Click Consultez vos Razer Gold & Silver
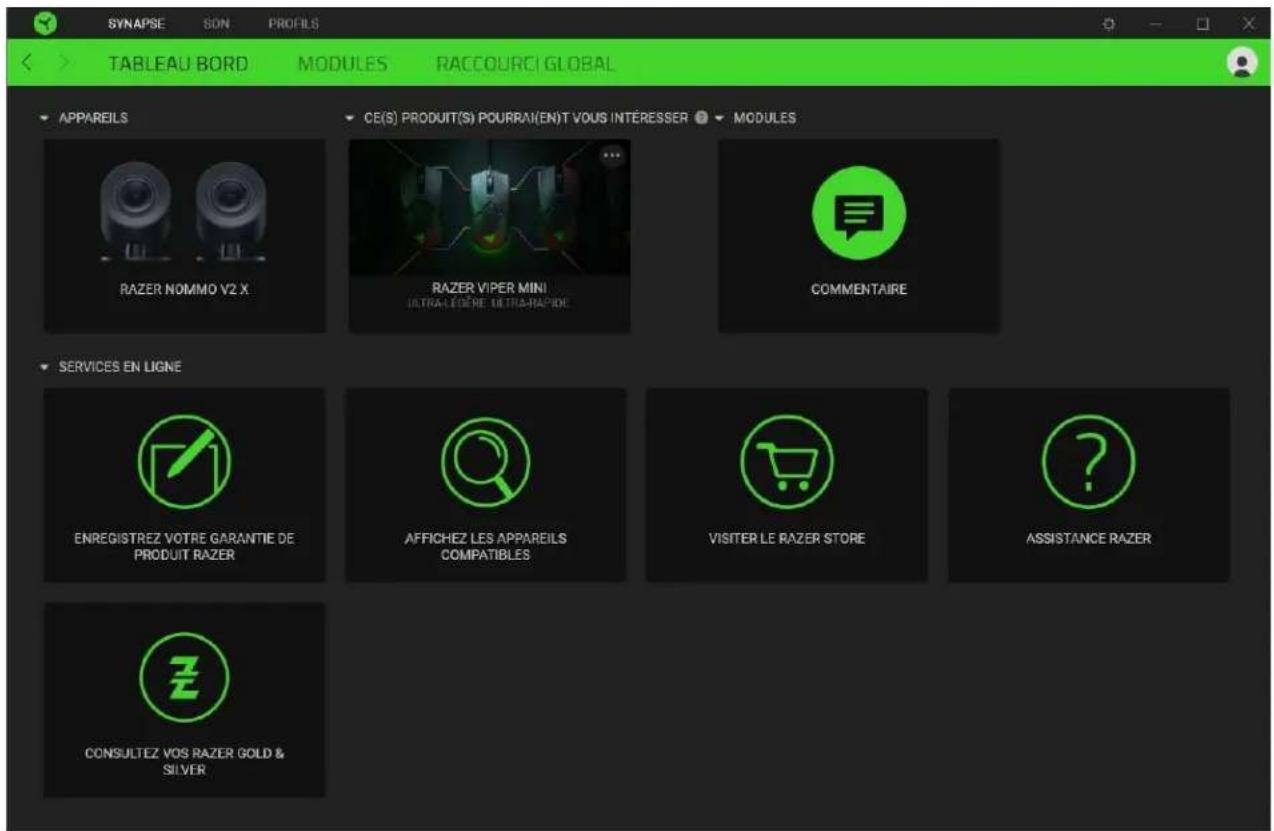1274x831 pixels. 184,761
